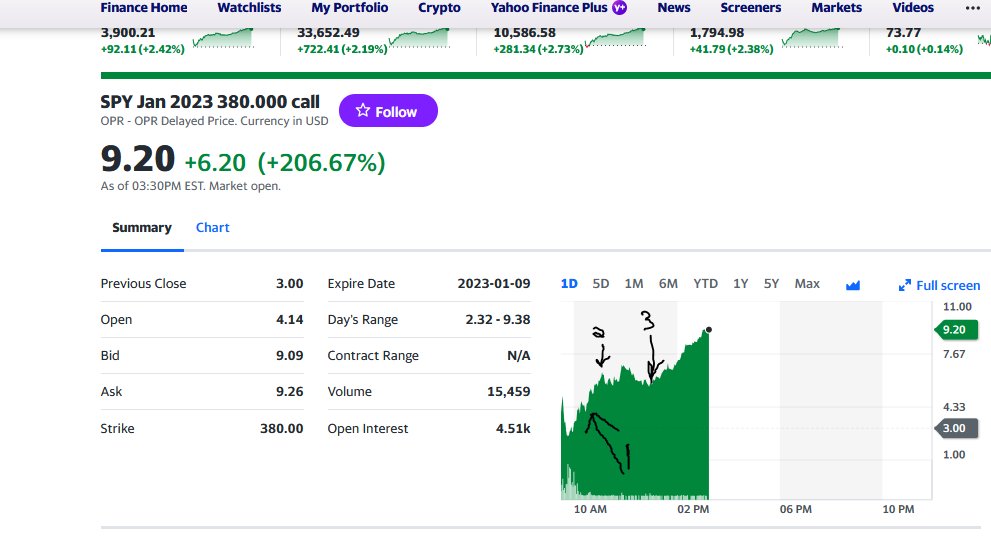Open the Screeners menu
991x543 pixels.
coord(751,8)
